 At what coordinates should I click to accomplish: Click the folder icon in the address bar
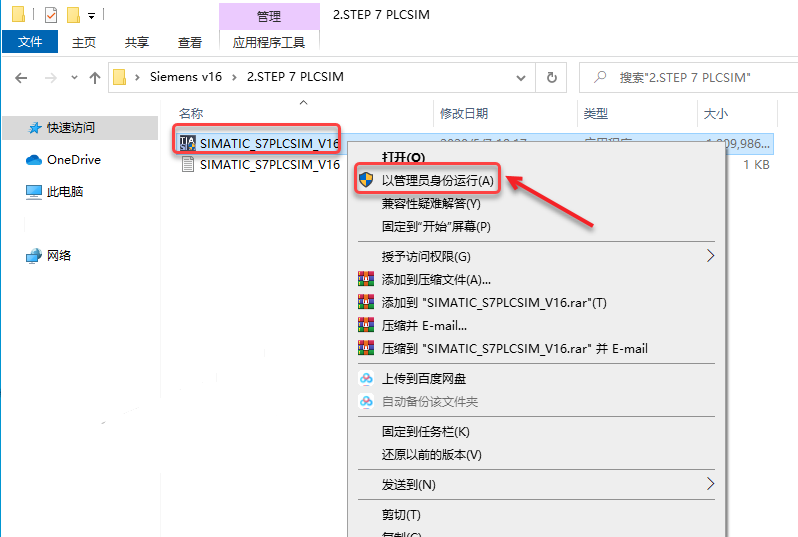(120, 77)
